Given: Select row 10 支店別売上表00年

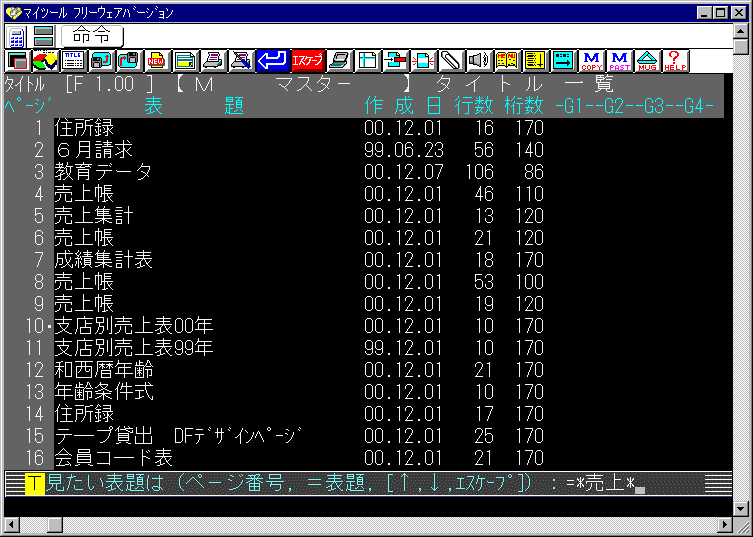Looking at the screenshot, I should 364,326.
